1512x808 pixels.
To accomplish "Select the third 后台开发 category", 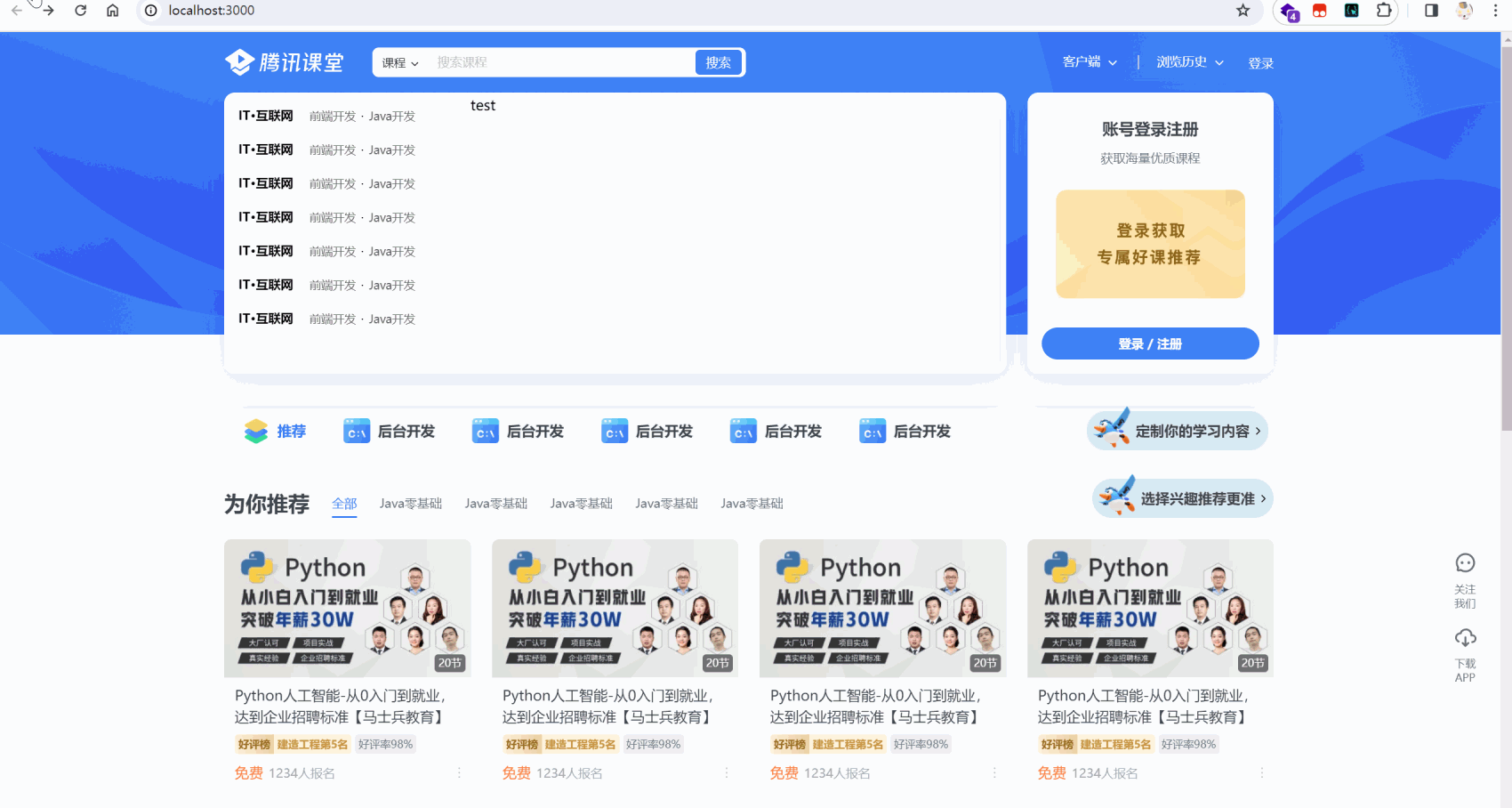I will (647, 431).
